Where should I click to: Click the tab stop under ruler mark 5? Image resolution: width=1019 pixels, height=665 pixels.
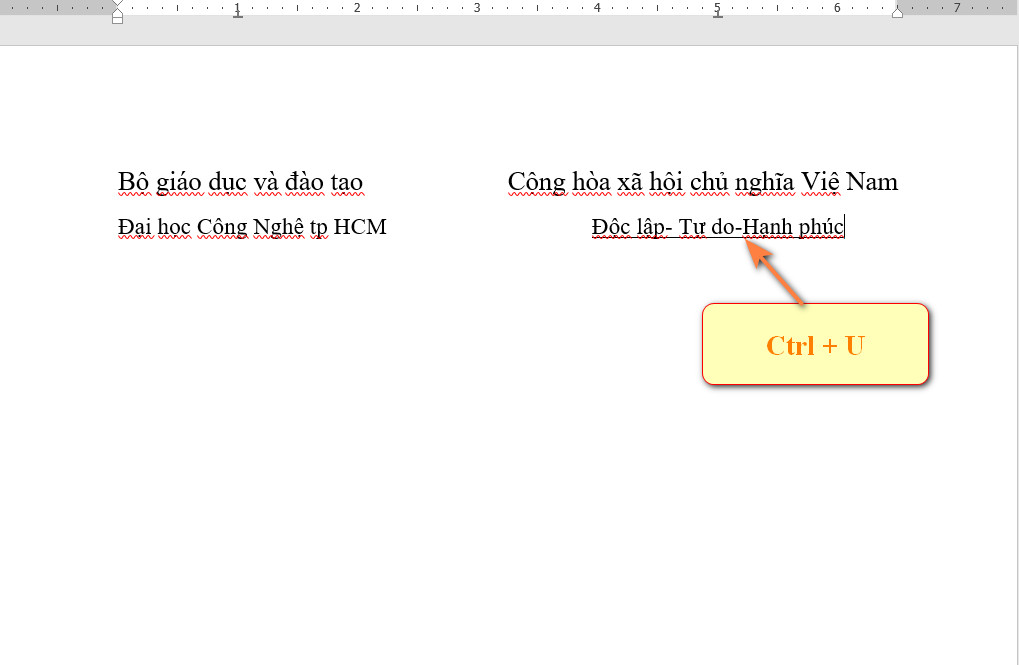tap(717, 15)
